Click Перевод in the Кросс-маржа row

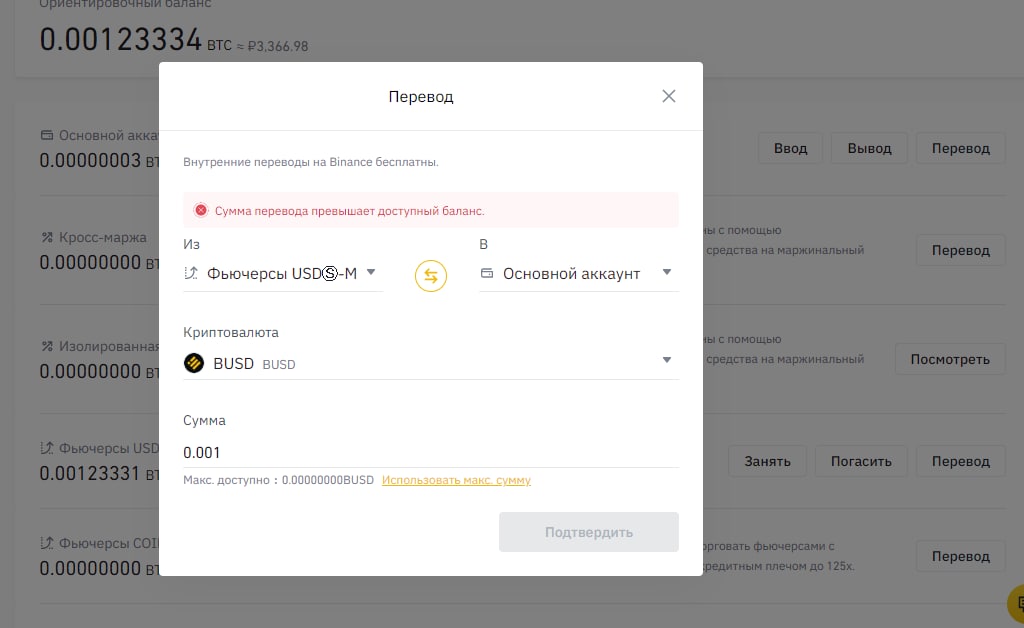point(961,250)
